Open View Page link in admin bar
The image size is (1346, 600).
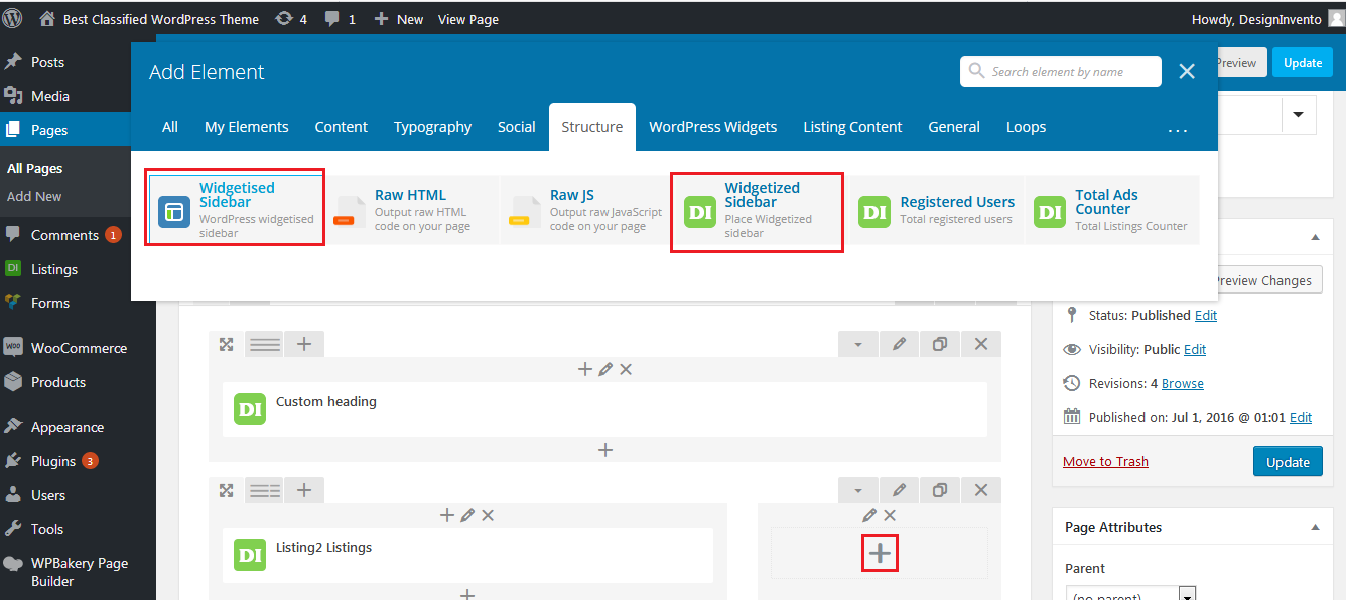(468, 19)
